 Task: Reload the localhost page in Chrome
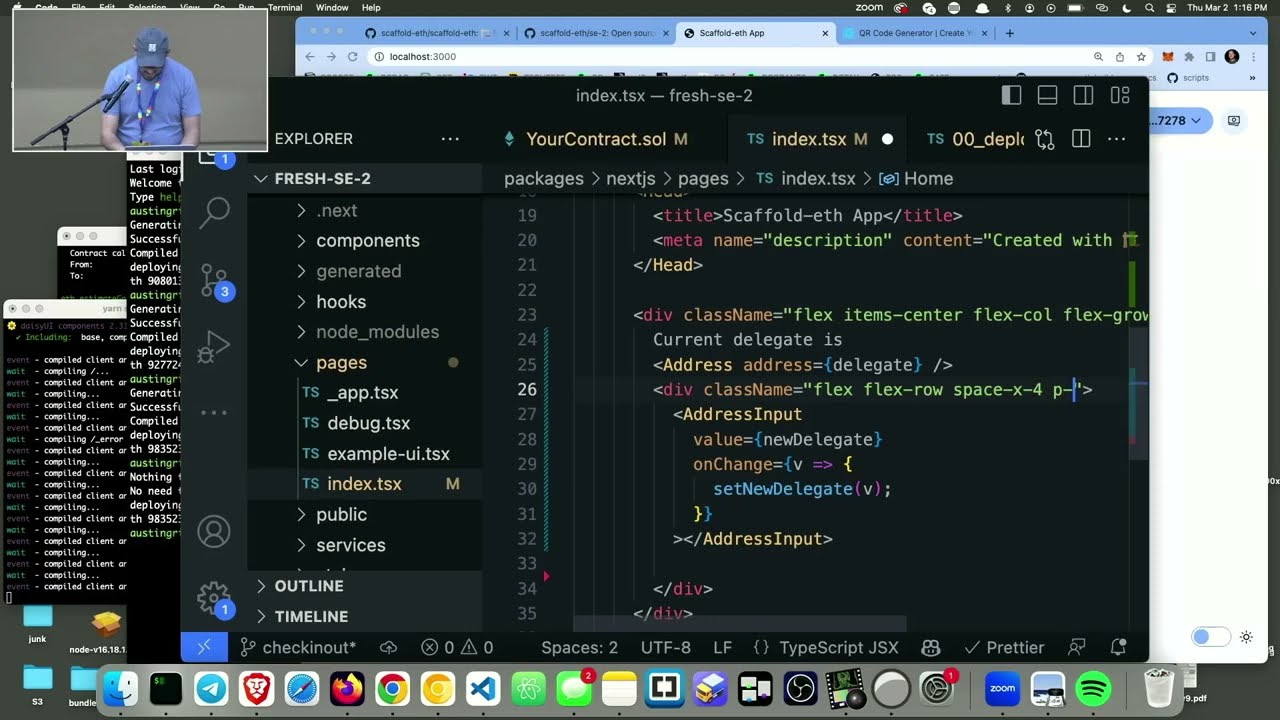point(353,57)
